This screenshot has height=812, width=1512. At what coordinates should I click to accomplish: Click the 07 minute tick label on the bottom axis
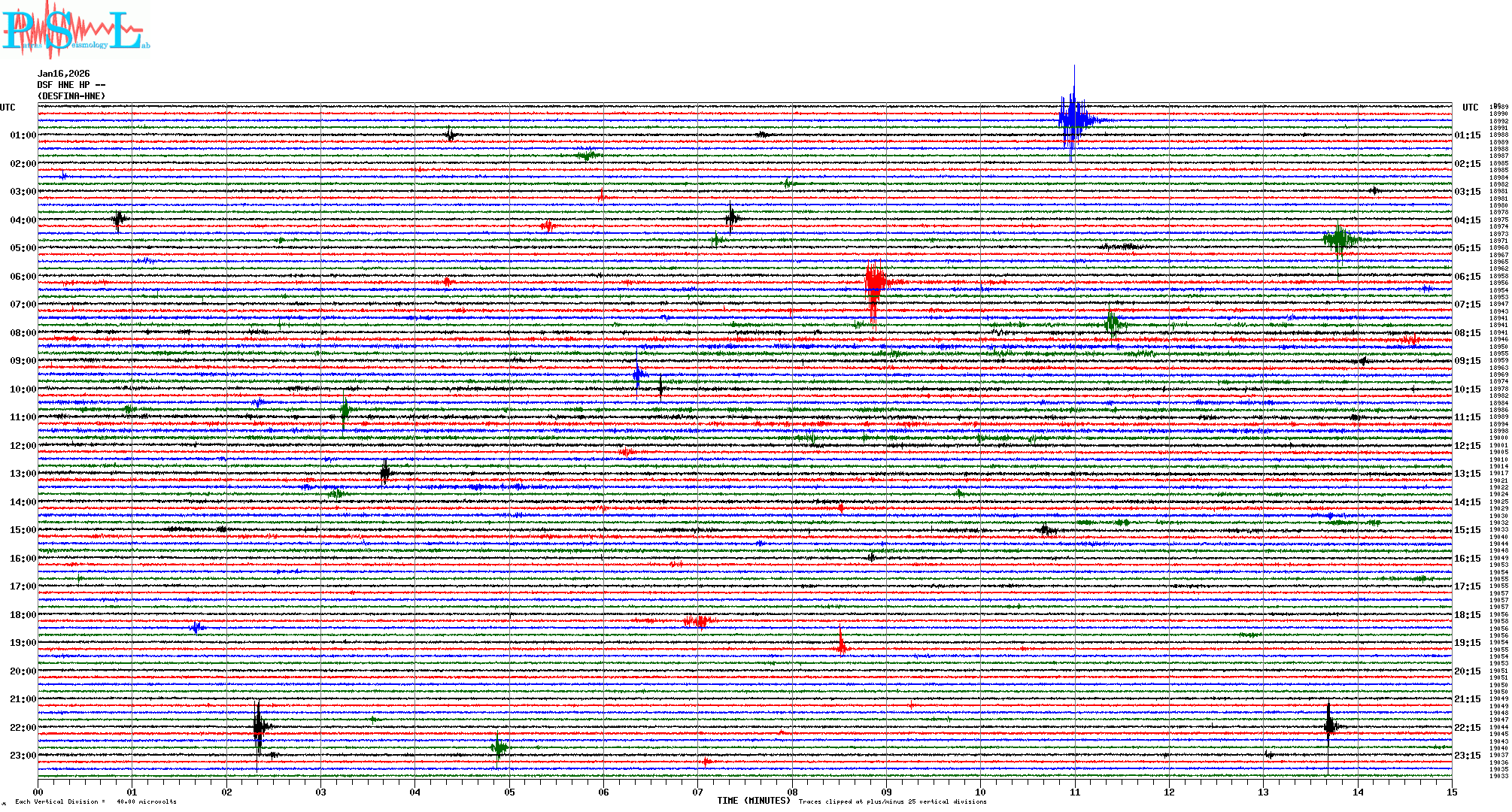point(697,792)
